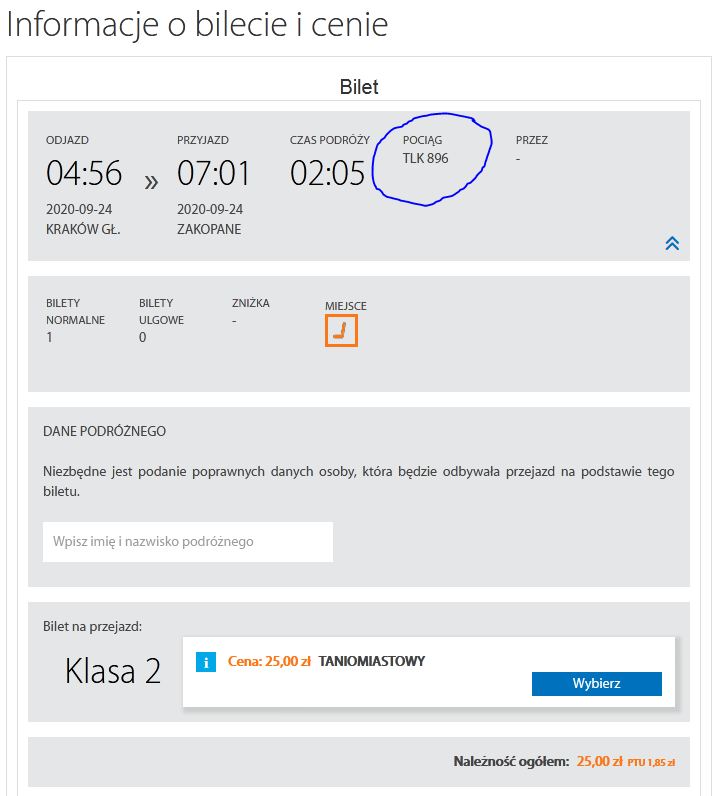
Task: Click the blue info icon beside Cena
Action: coord(206,661)
